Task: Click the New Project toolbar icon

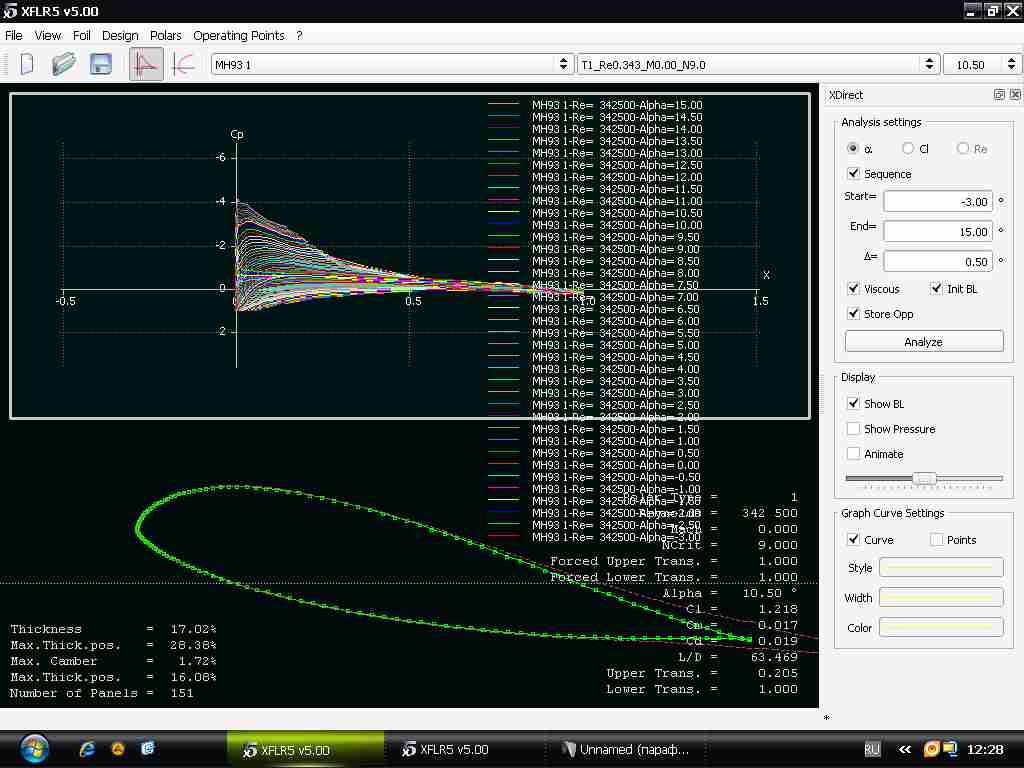Action: click(27, 64)
